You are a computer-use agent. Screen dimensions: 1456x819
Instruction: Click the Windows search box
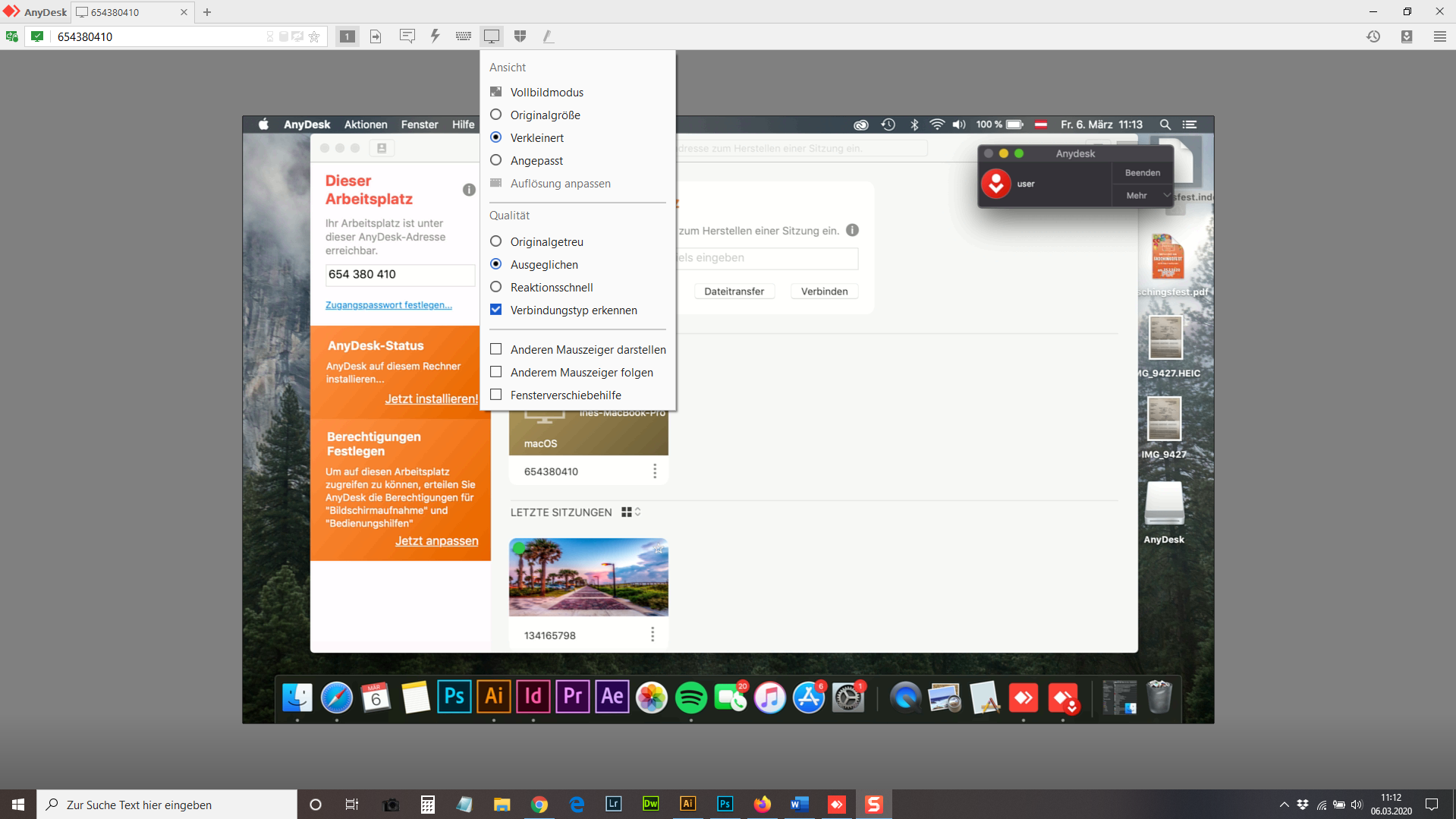tap(167, 805)
